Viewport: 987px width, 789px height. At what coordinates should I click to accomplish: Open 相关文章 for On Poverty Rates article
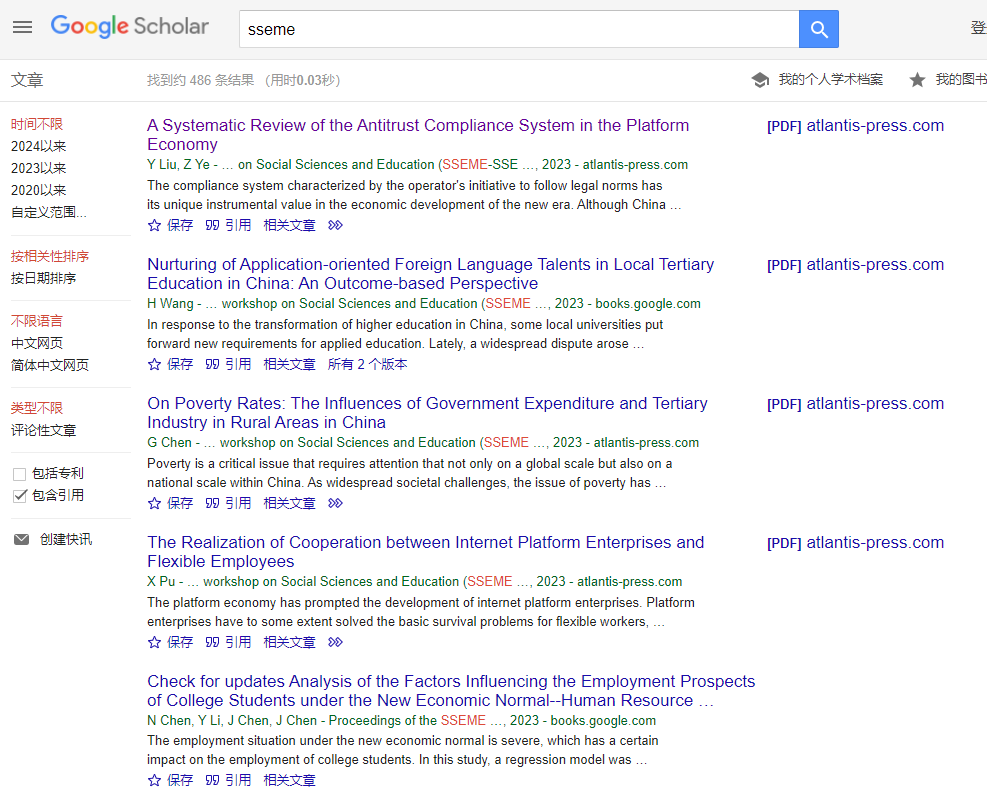290,503
